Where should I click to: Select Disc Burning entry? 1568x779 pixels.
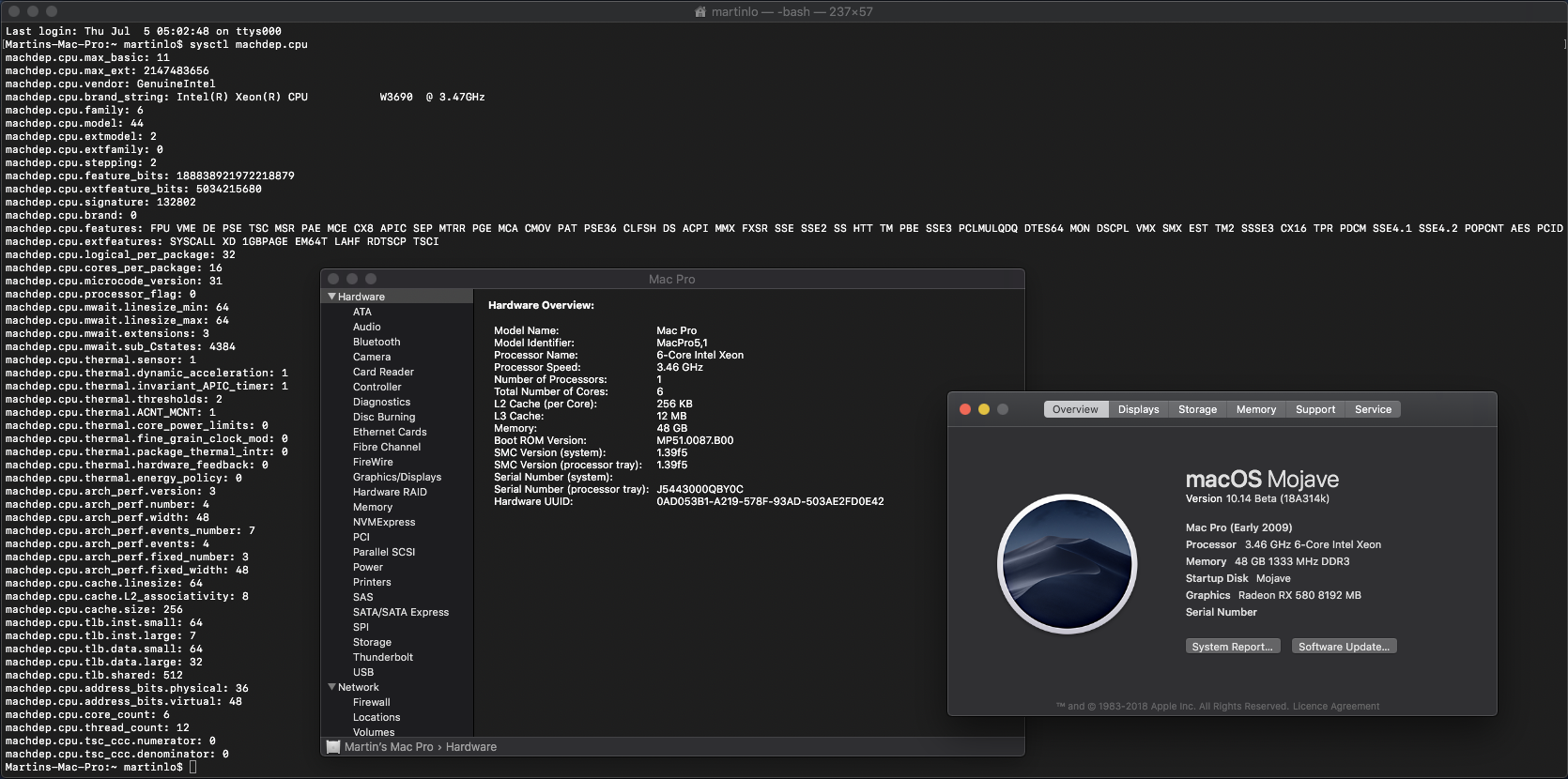[384, 417]
